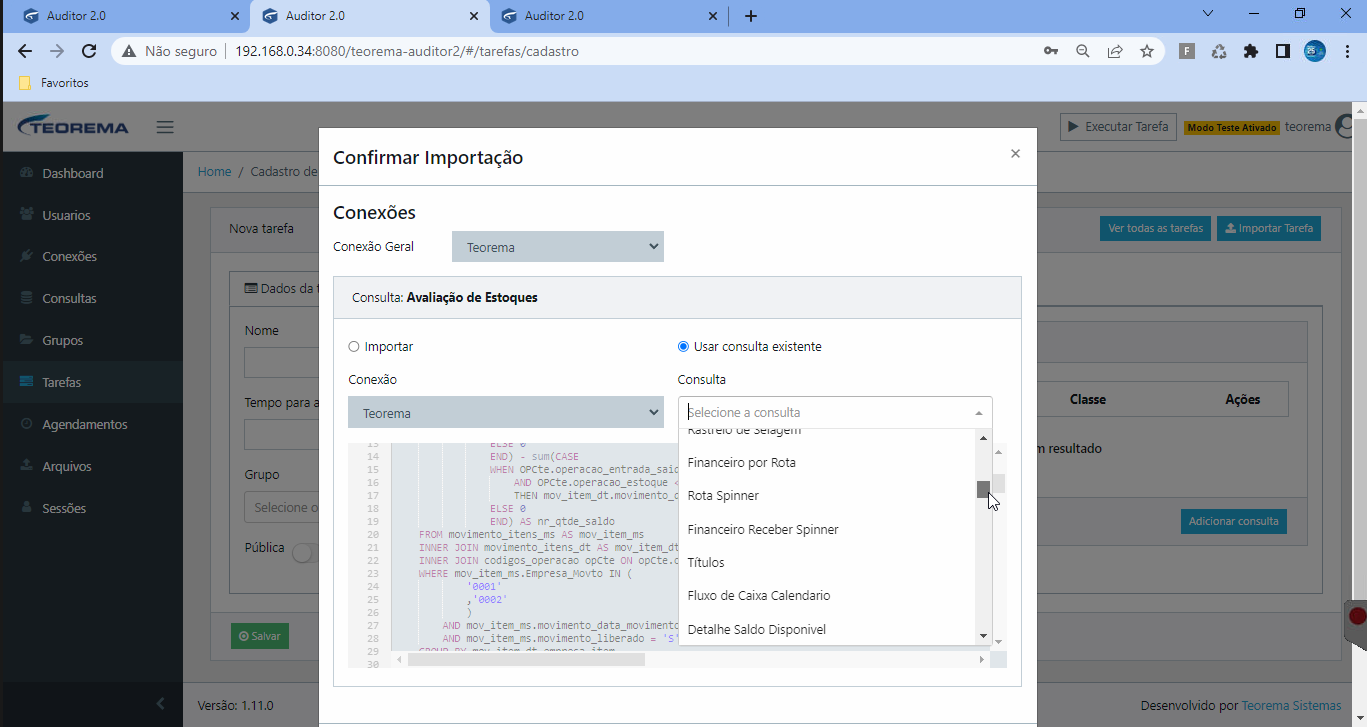Click the Agendamentos clock icon

26,424
